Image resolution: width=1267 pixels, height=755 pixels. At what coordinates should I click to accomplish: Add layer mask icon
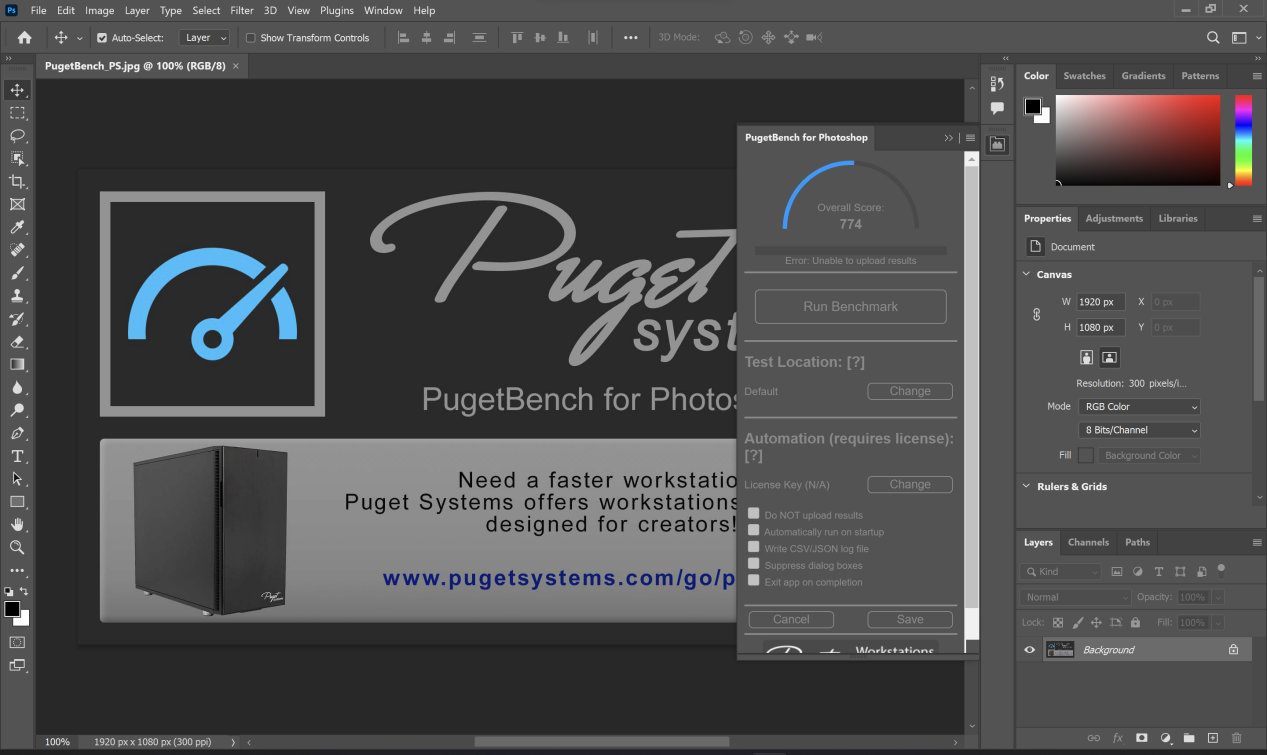click(1142, 738)
